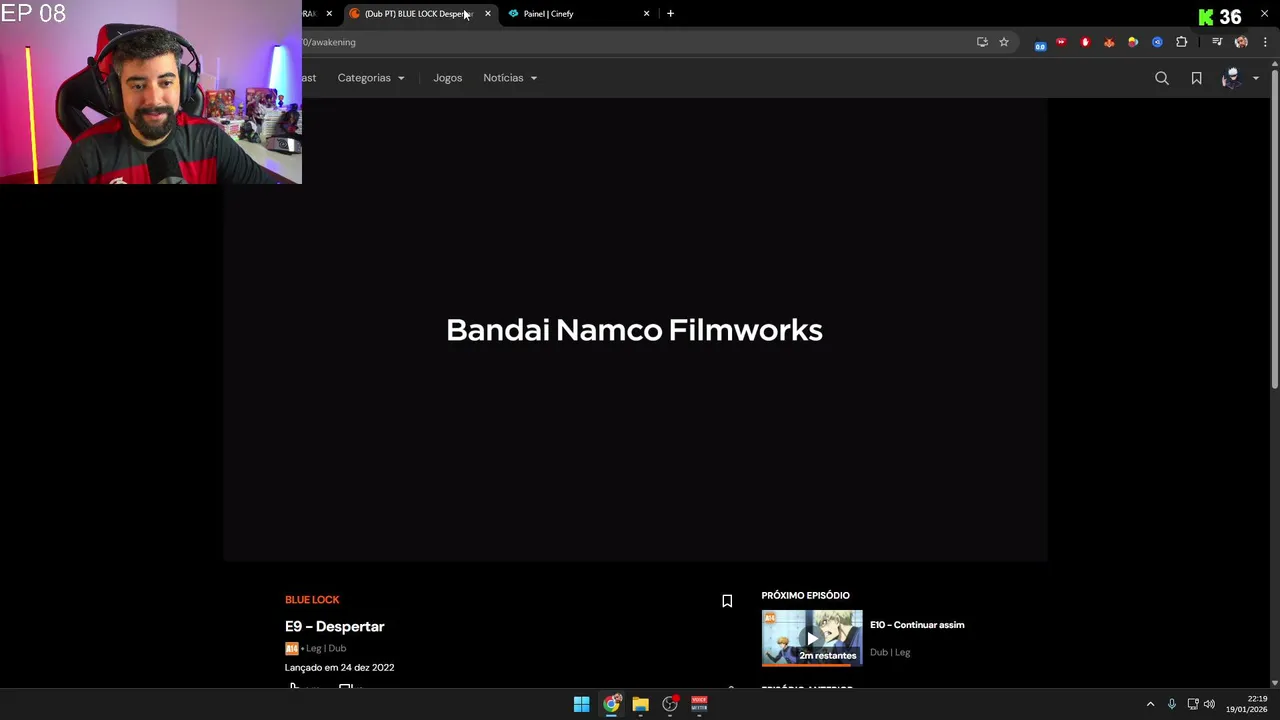Open the OBS icon in the taskbar
Image resolution: width=1280 pixels, height=720 pixels.
click(670, 705)
